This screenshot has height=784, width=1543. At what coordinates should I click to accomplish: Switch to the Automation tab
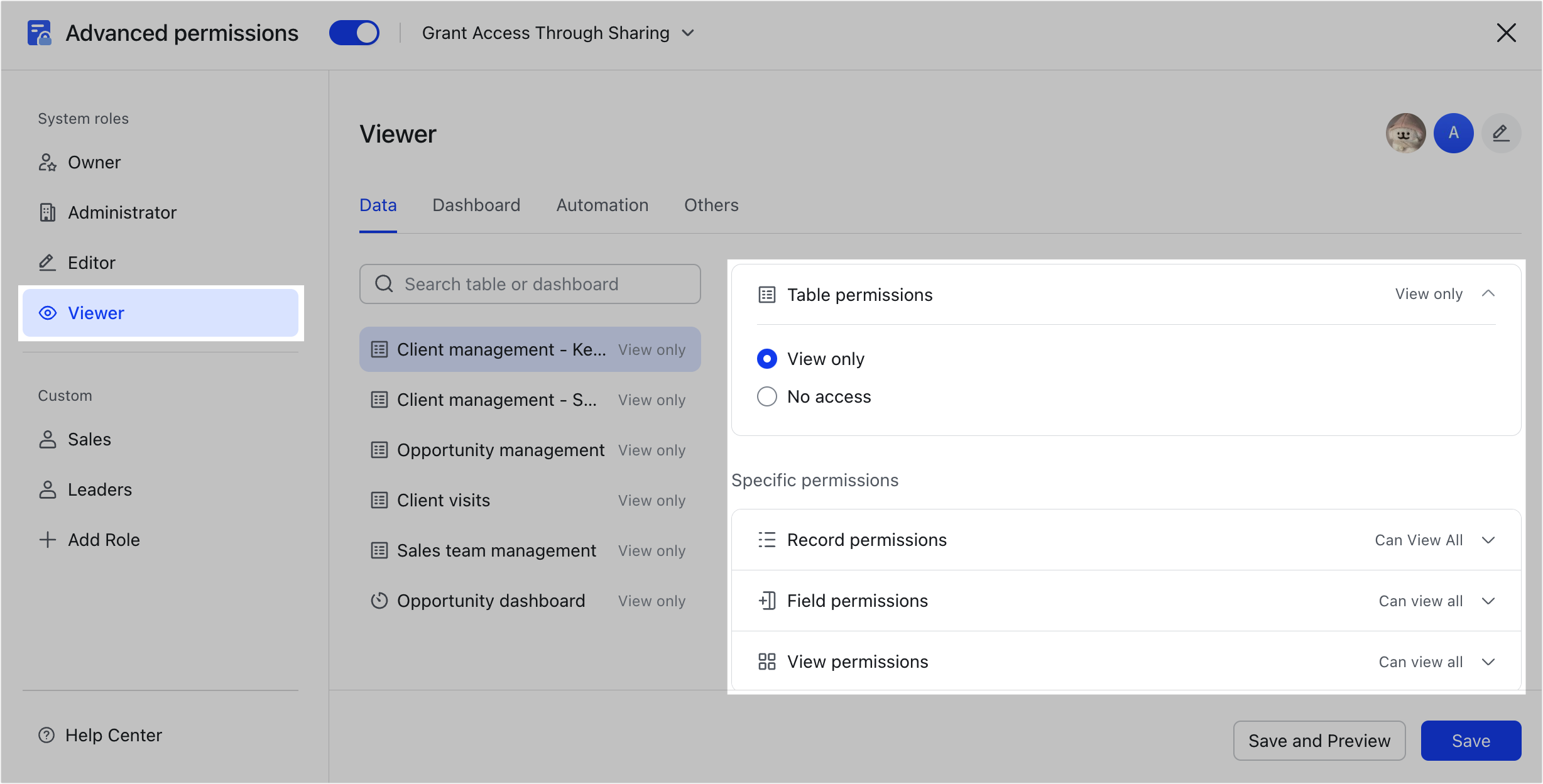(602, 205)
